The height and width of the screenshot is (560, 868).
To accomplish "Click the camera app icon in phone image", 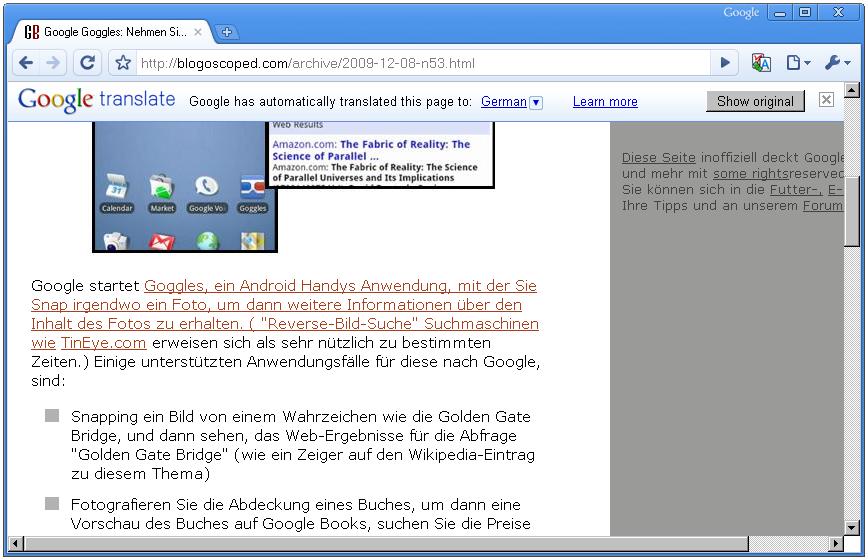I will tap(116, 242).
